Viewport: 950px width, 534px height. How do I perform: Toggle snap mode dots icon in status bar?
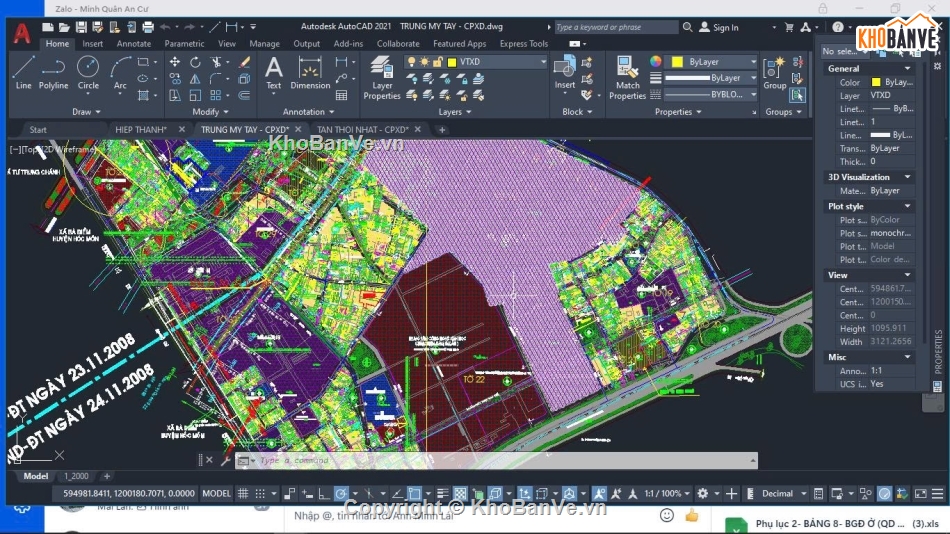pyautogui.click(x=260, y=493)
